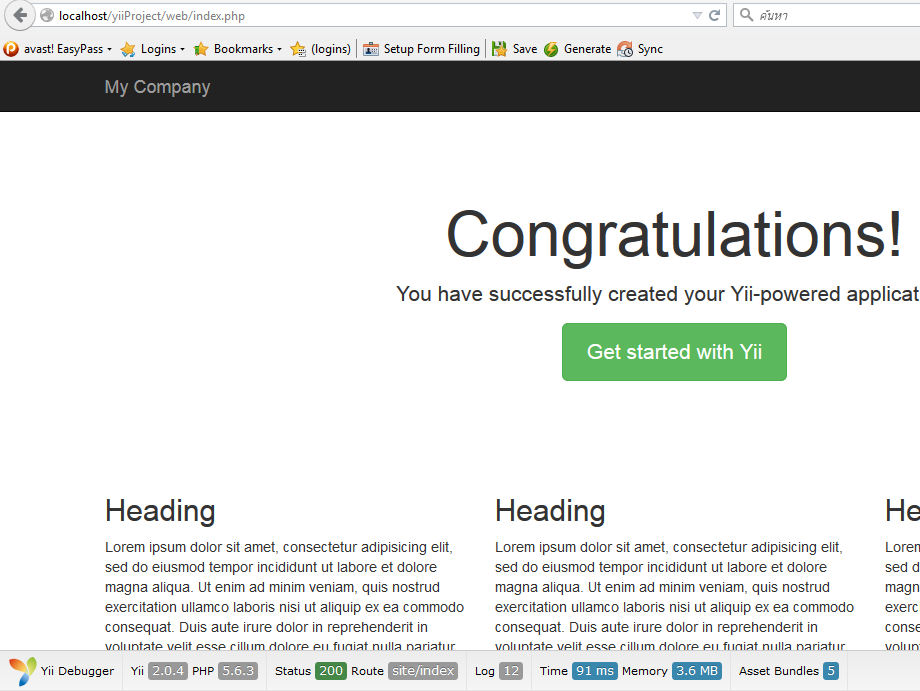
Task: Click the green Generate icon
Action: click(551, 49)
